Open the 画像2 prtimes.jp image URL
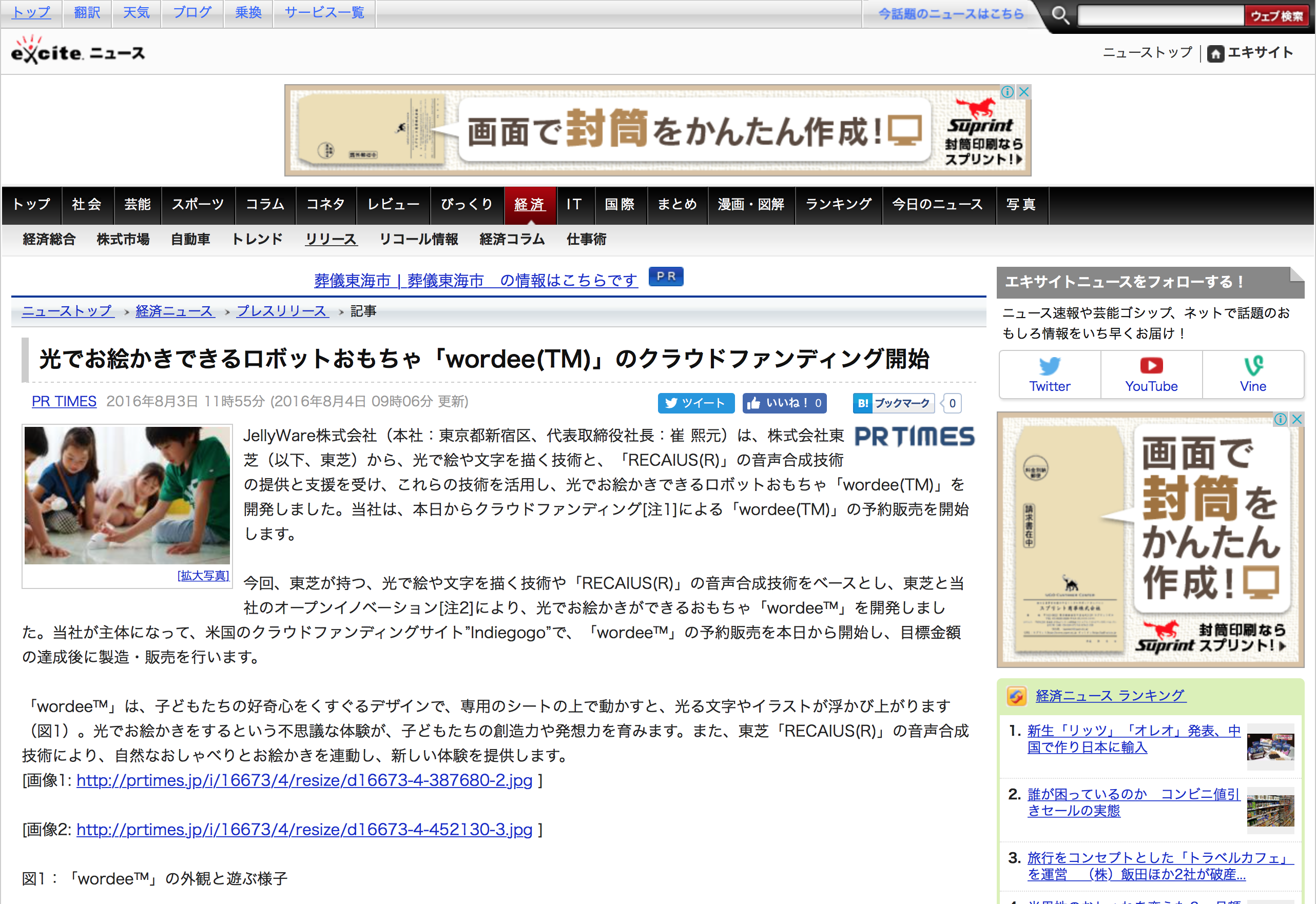The height and width of the screenshot is (904, 1316). click(304, 830)
